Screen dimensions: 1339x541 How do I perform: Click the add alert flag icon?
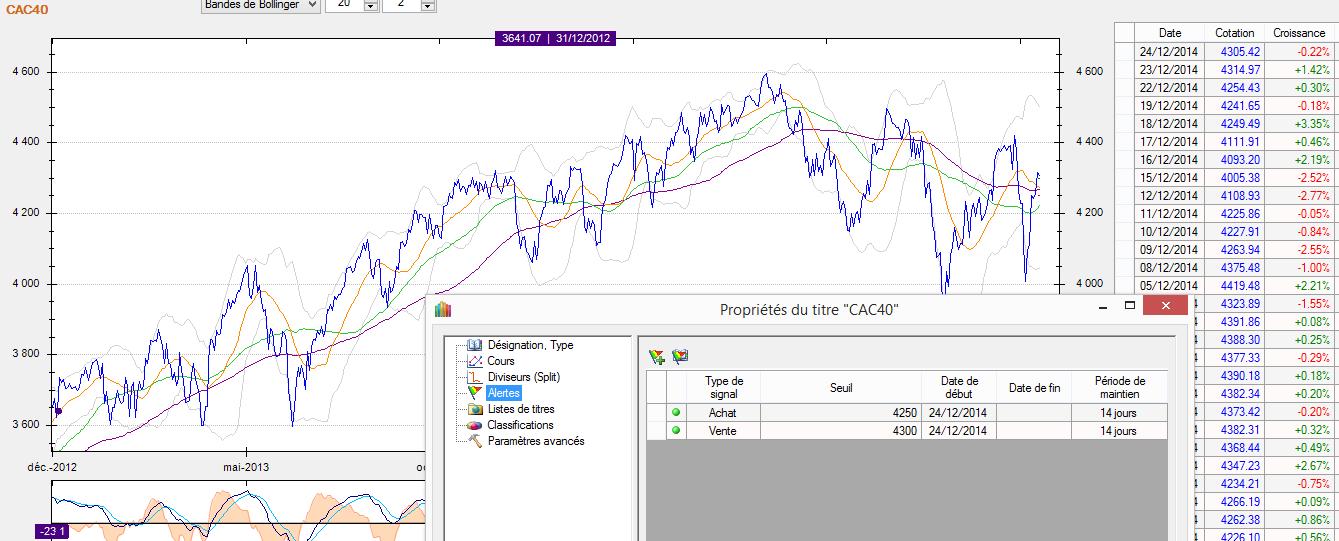(x=656, y=356)
